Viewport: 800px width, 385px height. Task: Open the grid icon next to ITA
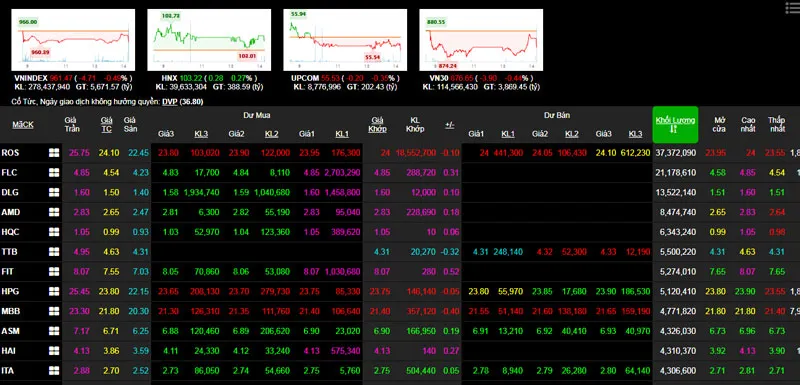tap(54, 371)
